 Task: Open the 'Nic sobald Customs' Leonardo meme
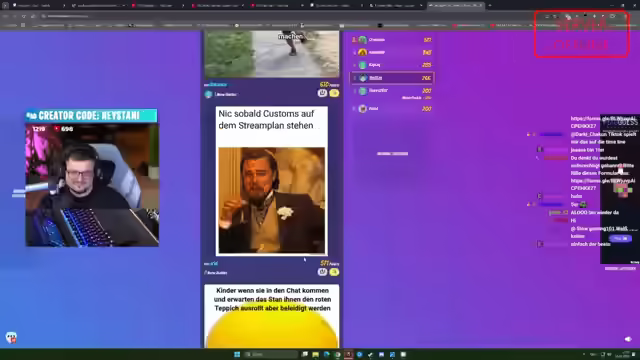point(271,181)
